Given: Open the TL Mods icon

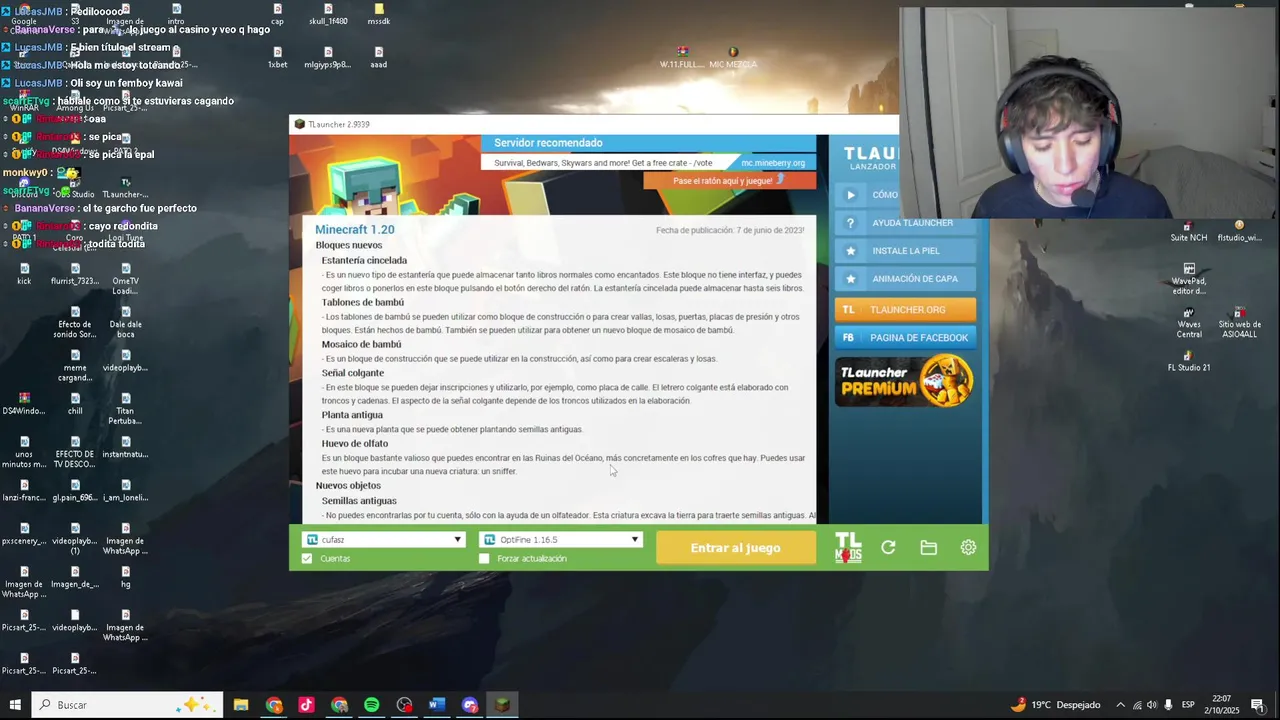Looking at the screenshot, I should pyautogui.click(x=848, y=547).
